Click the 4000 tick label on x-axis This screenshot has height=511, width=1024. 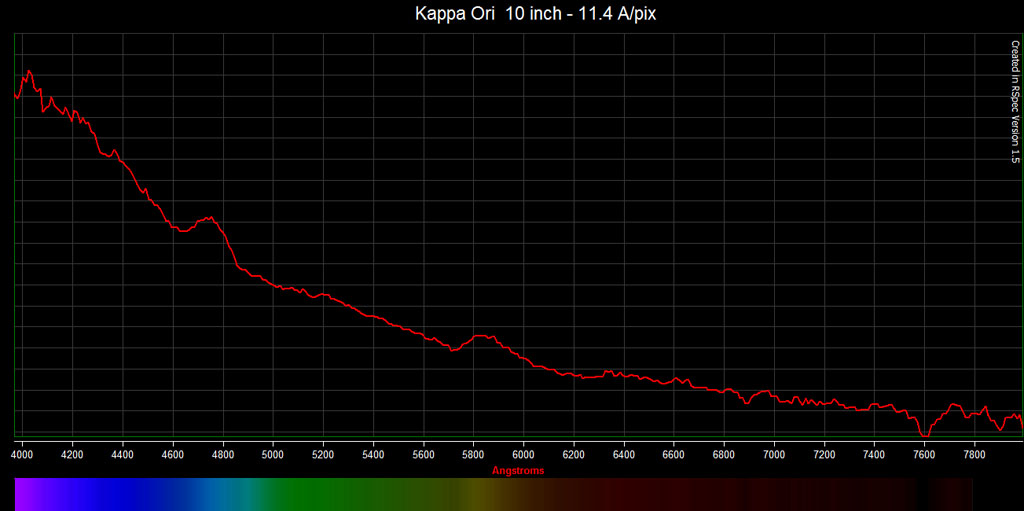pos(22,454)
